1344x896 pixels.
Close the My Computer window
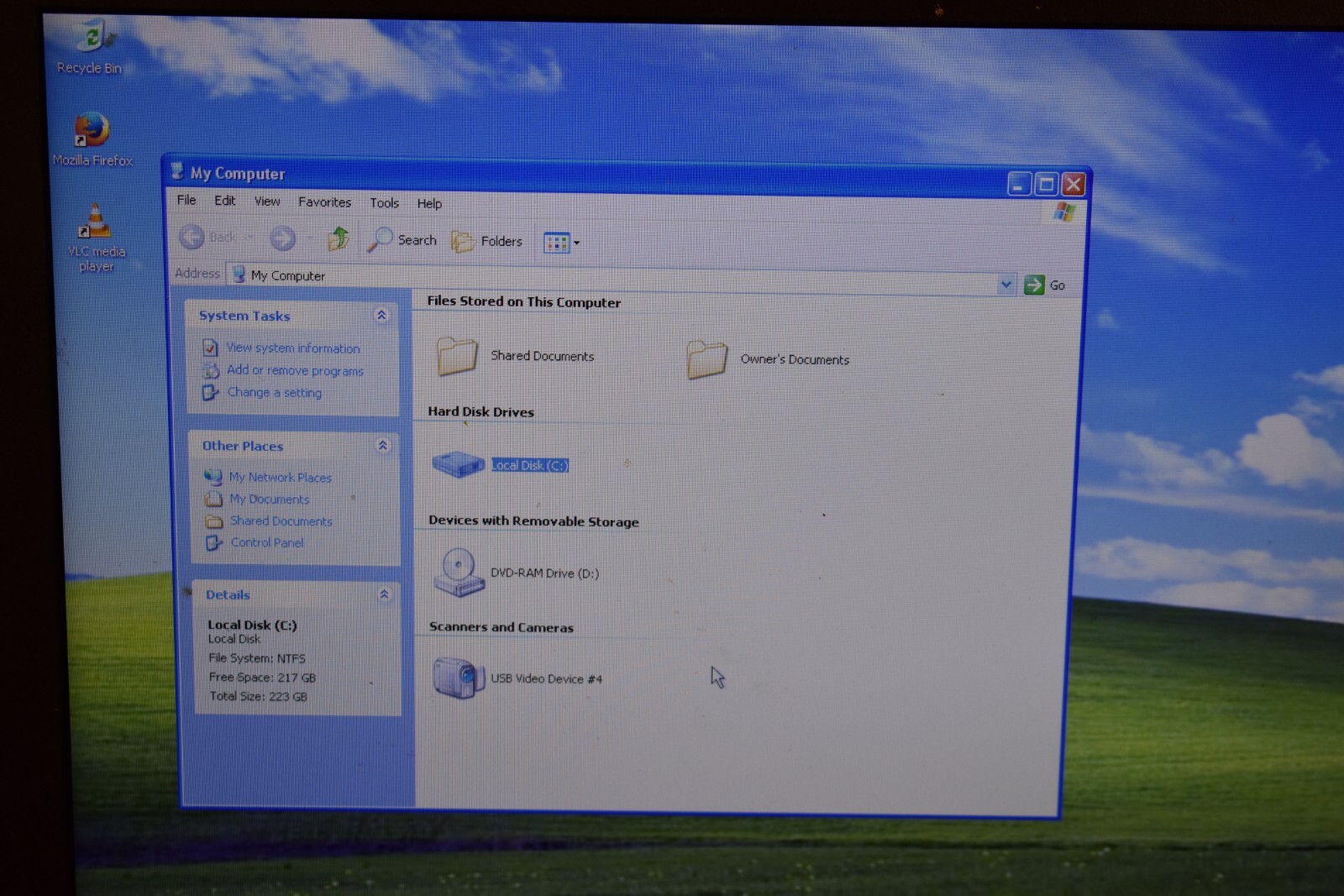(1073, 184)
